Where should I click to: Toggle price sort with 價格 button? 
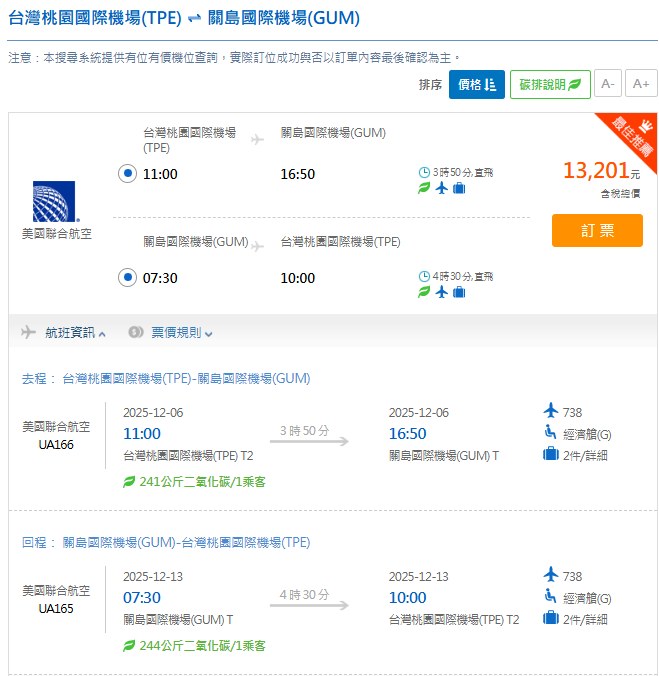476,85
